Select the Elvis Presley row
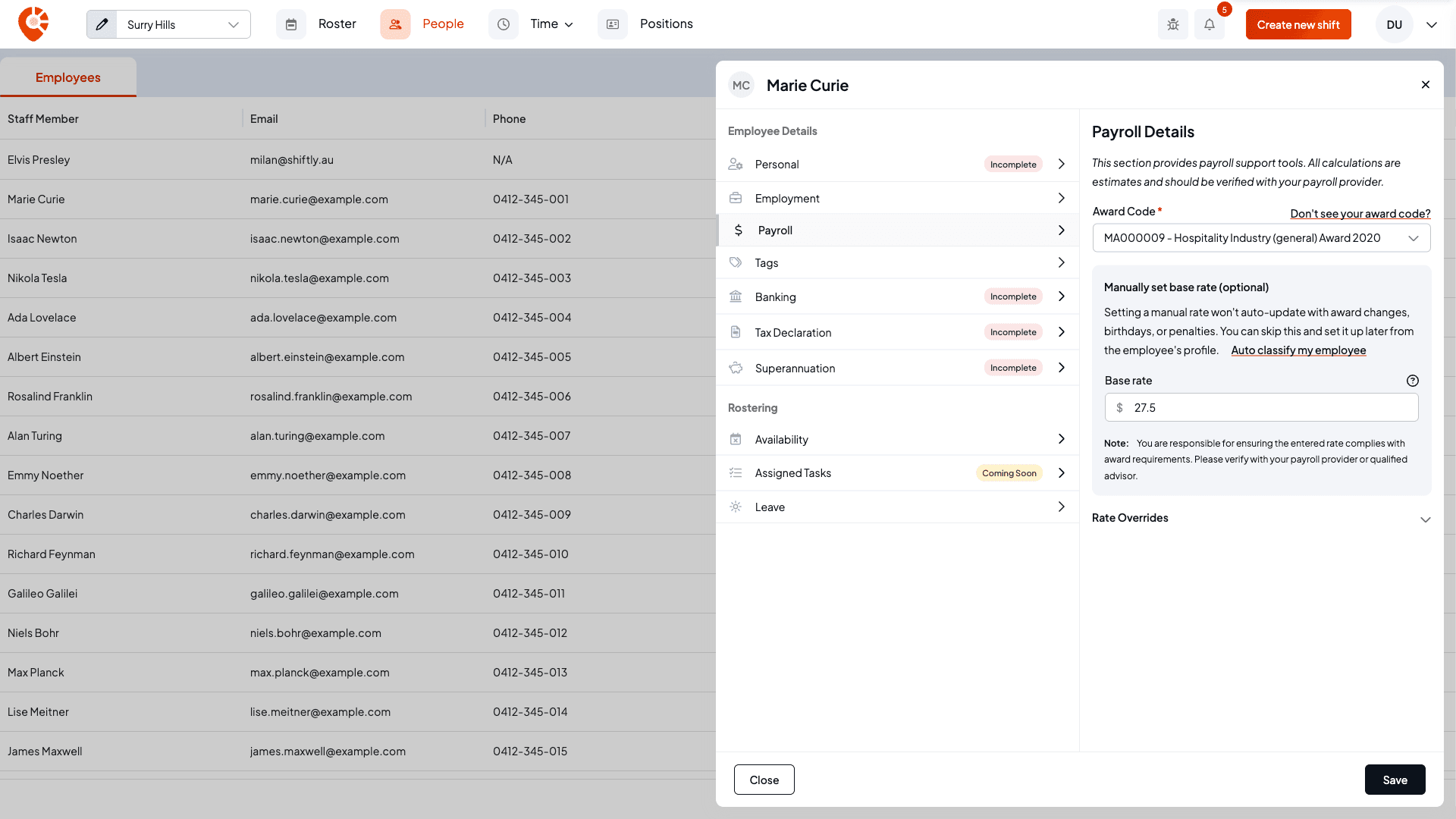The width and height of the screenshot is (1456, 819). [x=358, y=159]
